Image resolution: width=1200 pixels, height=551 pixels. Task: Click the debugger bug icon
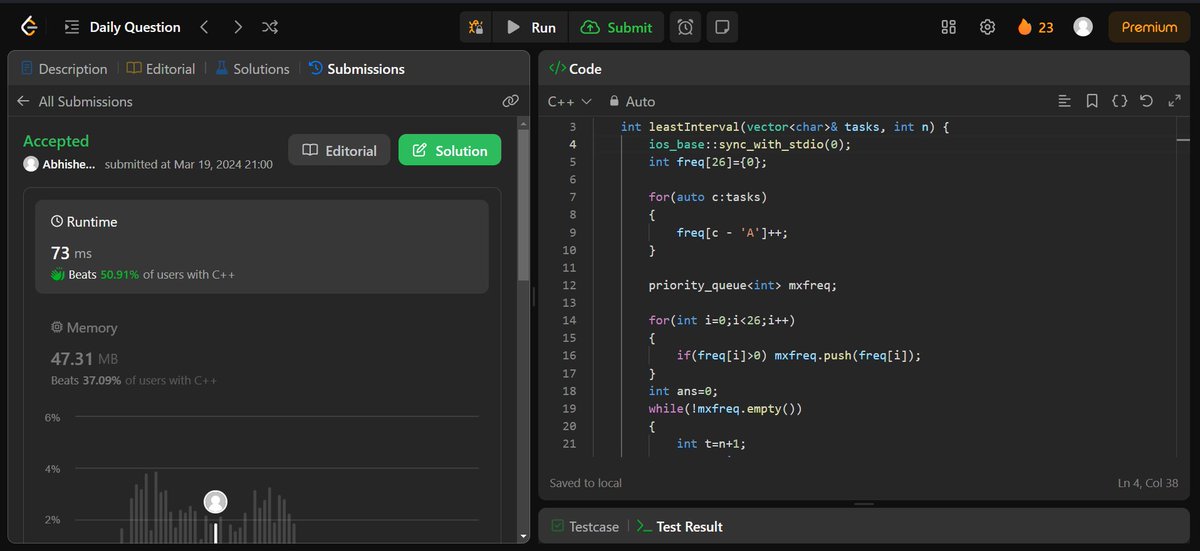click(x=476, y=27)
